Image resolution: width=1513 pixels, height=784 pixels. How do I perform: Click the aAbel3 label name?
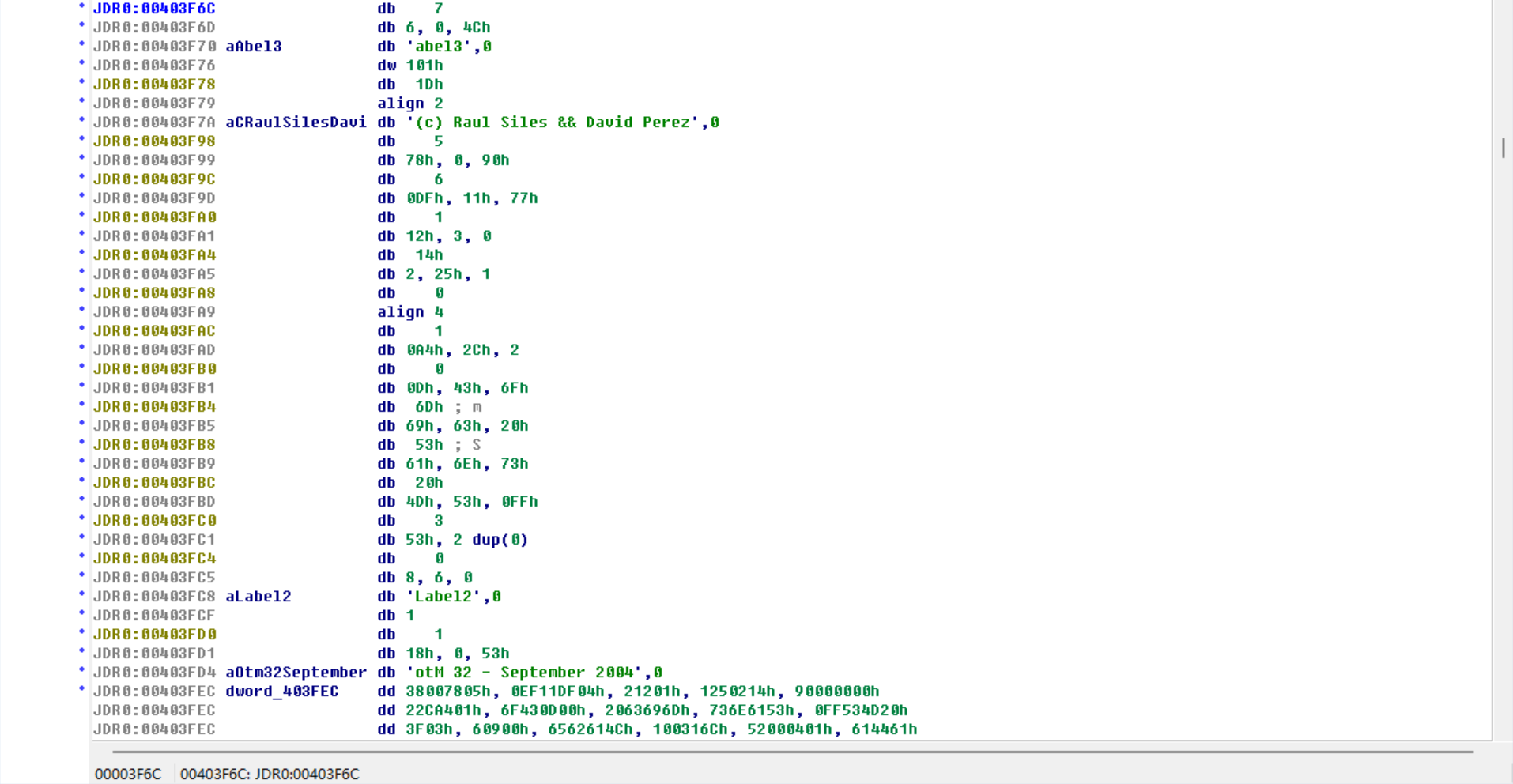click(x=254, y=47)
